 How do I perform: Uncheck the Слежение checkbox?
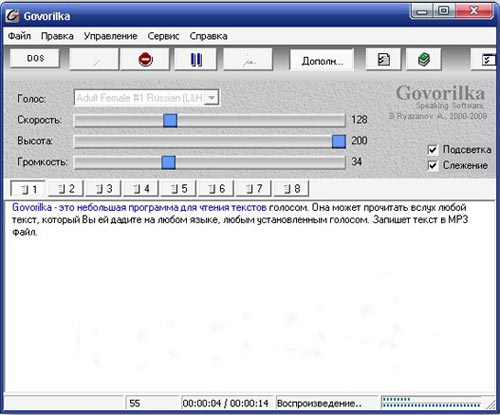[x=433, y=165]
